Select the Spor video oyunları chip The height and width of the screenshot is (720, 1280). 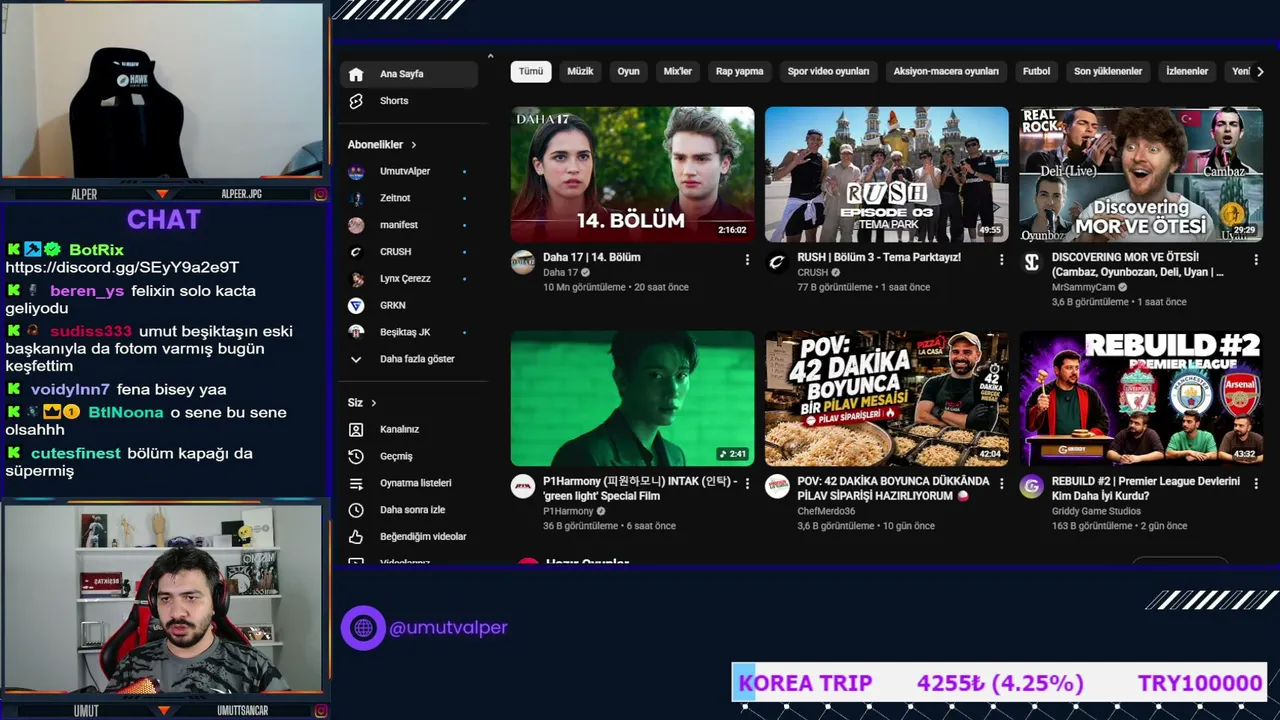(828, 72)
